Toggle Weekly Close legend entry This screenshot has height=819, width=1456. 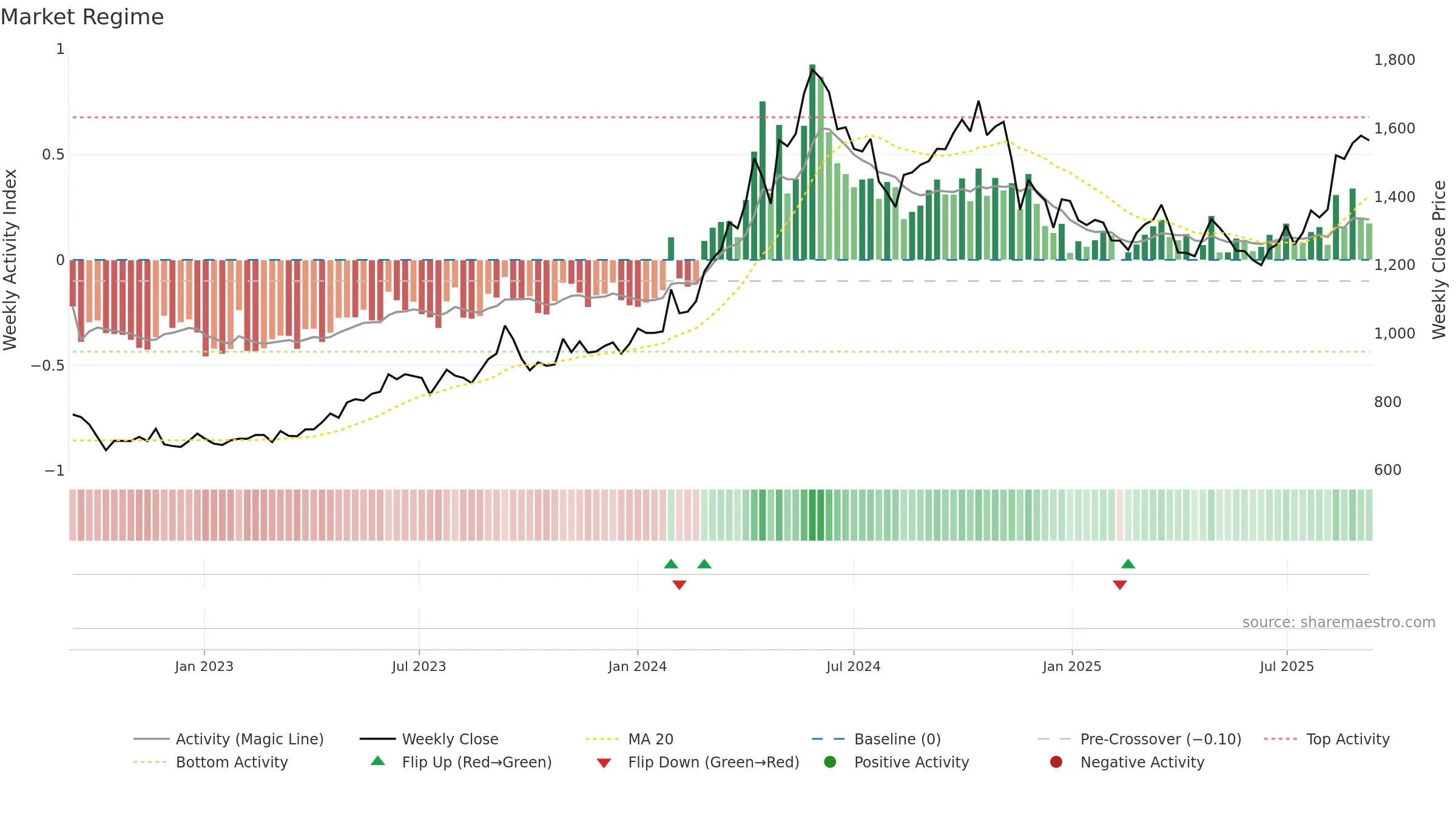pyautogui.click(x=429, y=739)
